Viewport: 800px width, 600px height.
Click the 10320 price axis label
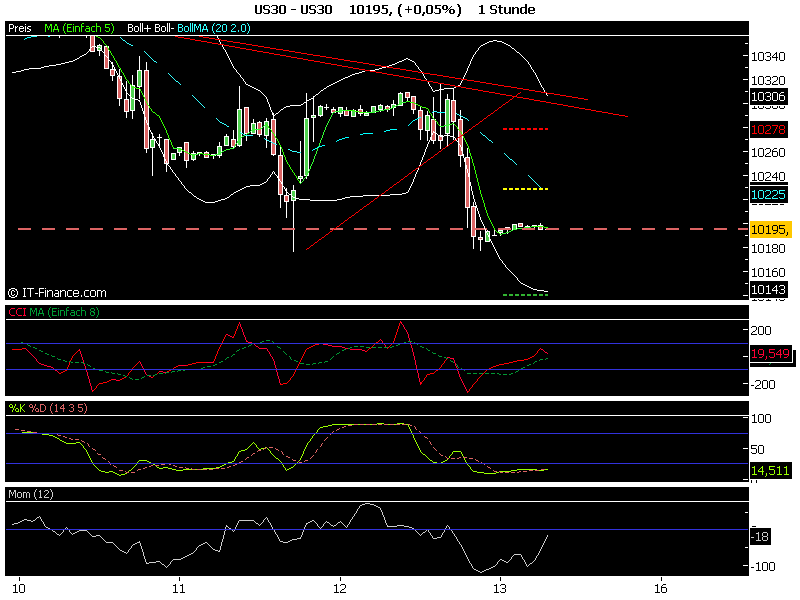coord(768,80)
